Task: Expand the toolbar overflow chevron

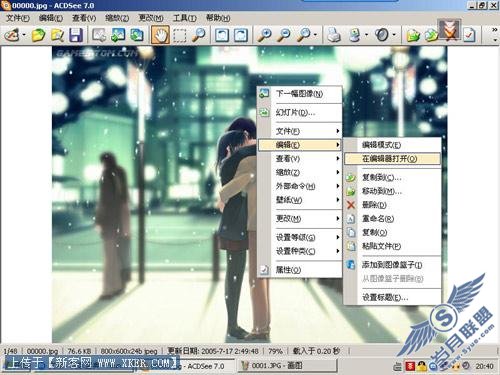Action: click(495, 30)
